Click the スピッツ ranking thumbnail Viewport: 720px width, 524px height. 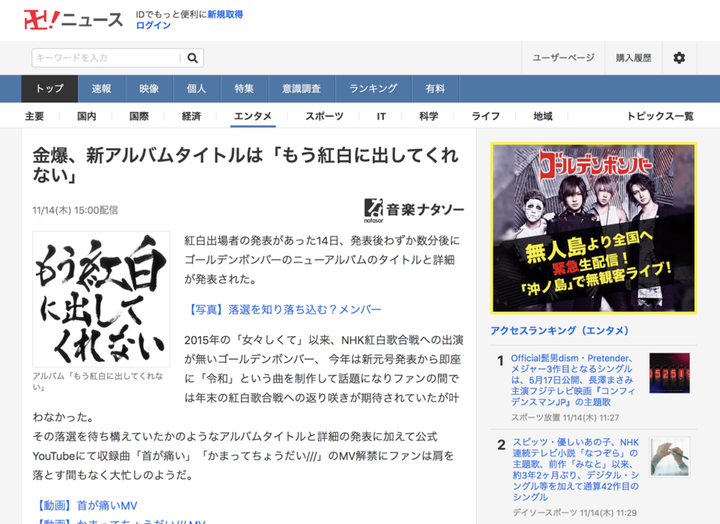click(x=669, y=457)
